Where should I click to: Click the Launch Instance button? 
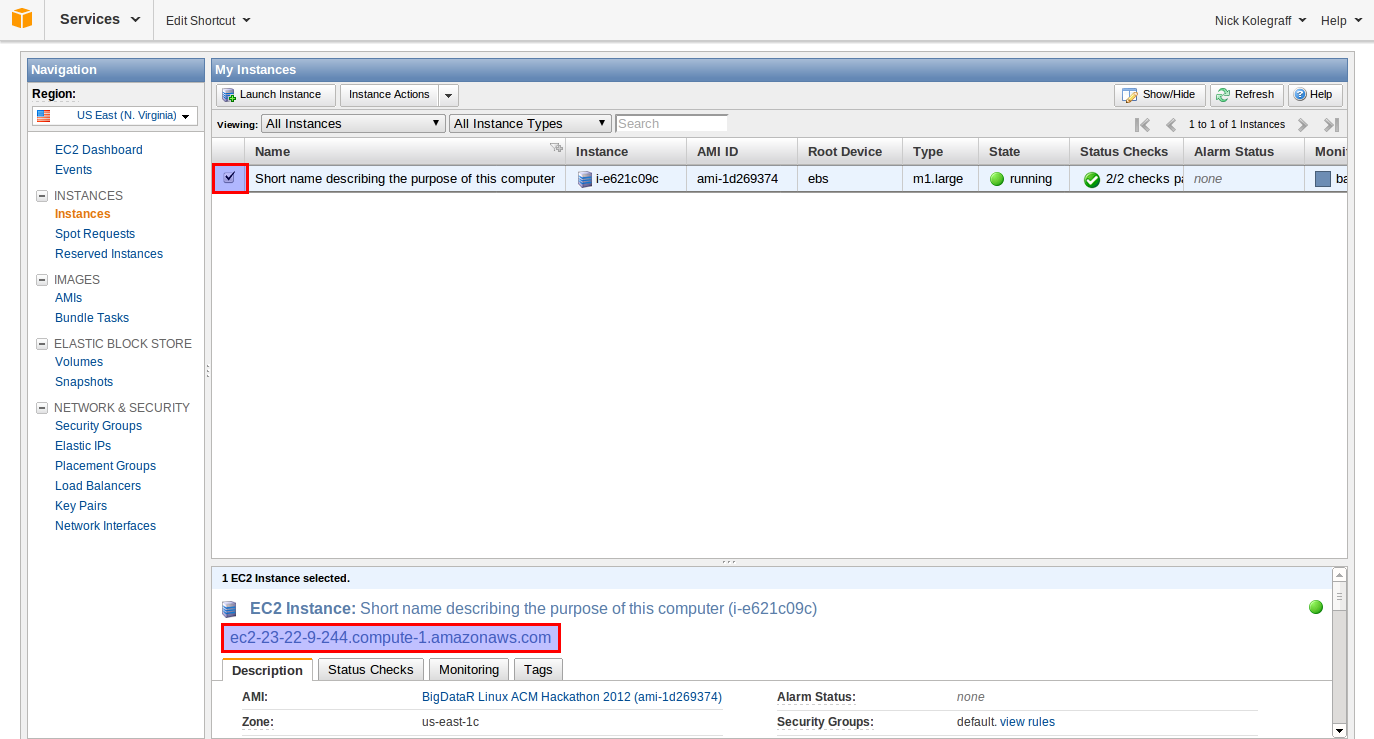pos(276,95)
